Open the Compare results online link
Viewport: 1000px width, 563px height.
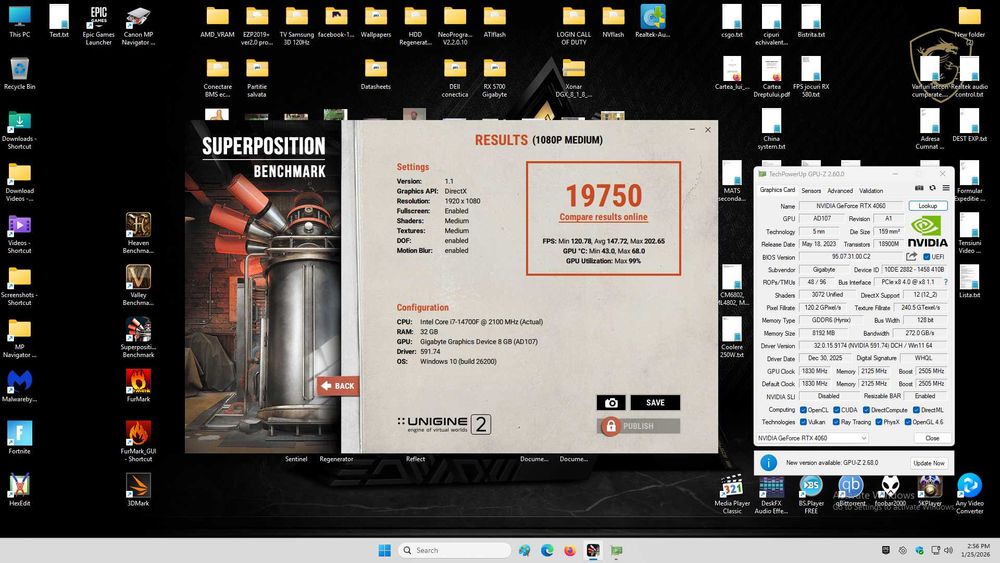click(603, 217)
